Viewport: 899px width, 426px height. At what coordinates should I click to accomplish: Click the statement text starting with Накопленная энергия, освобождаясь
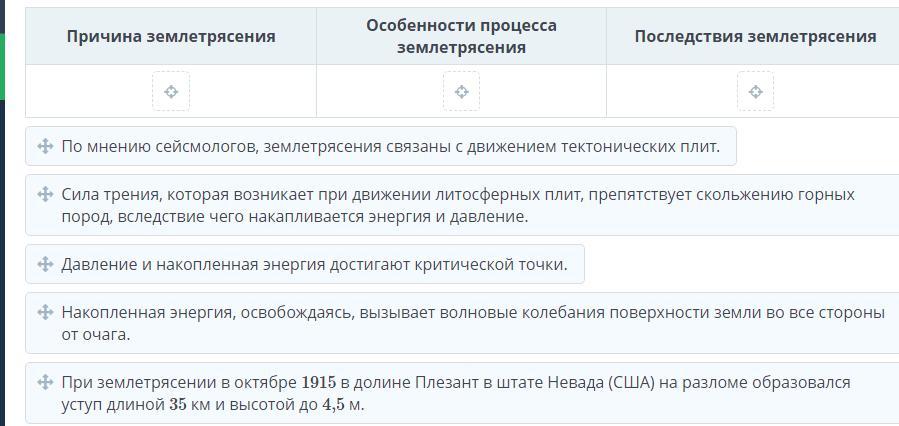(x=472, y=323)
